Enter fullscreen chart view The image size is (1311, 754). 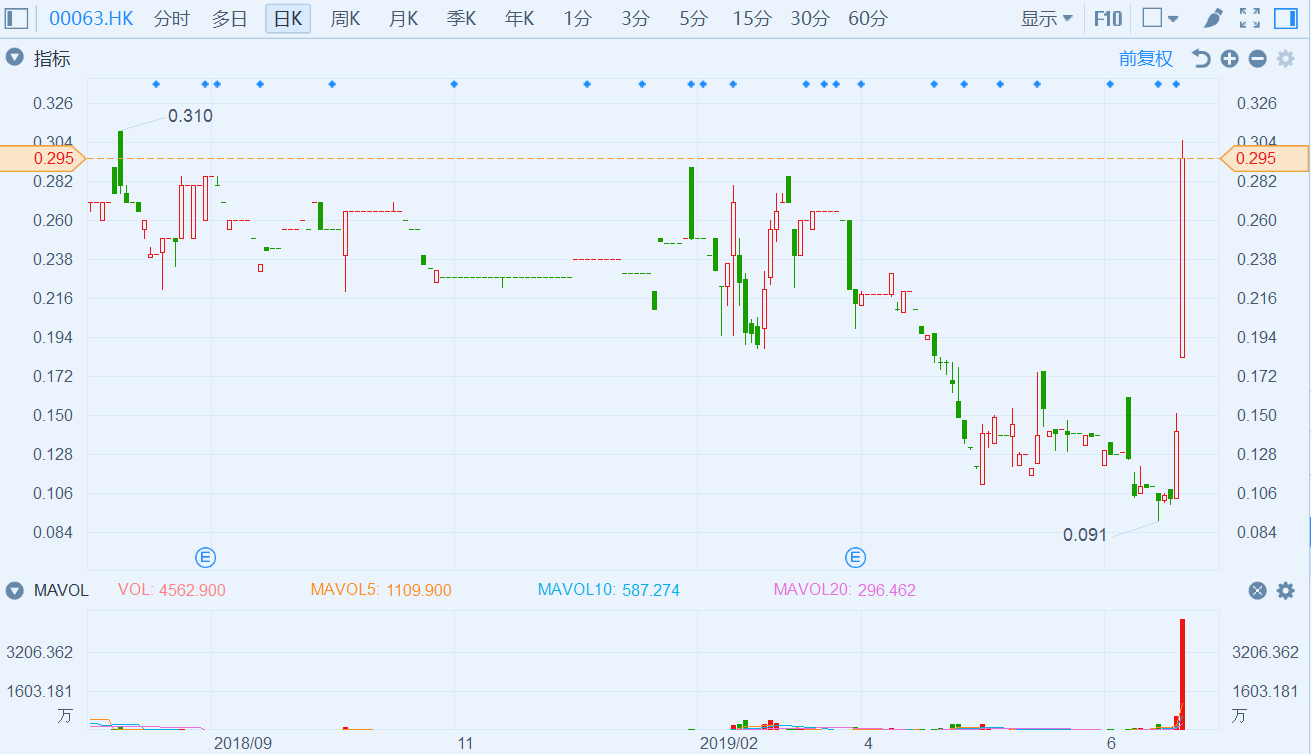[x=1249, y=18]
